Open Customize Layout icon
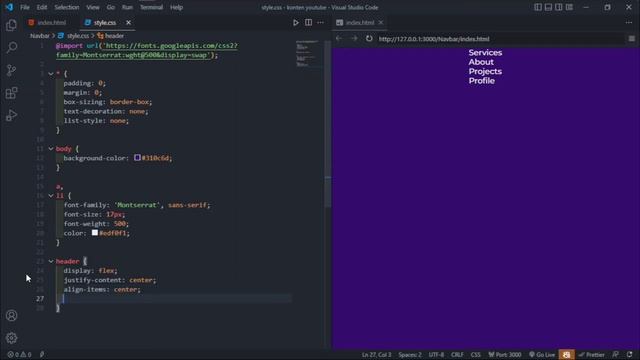 (569, 7)
